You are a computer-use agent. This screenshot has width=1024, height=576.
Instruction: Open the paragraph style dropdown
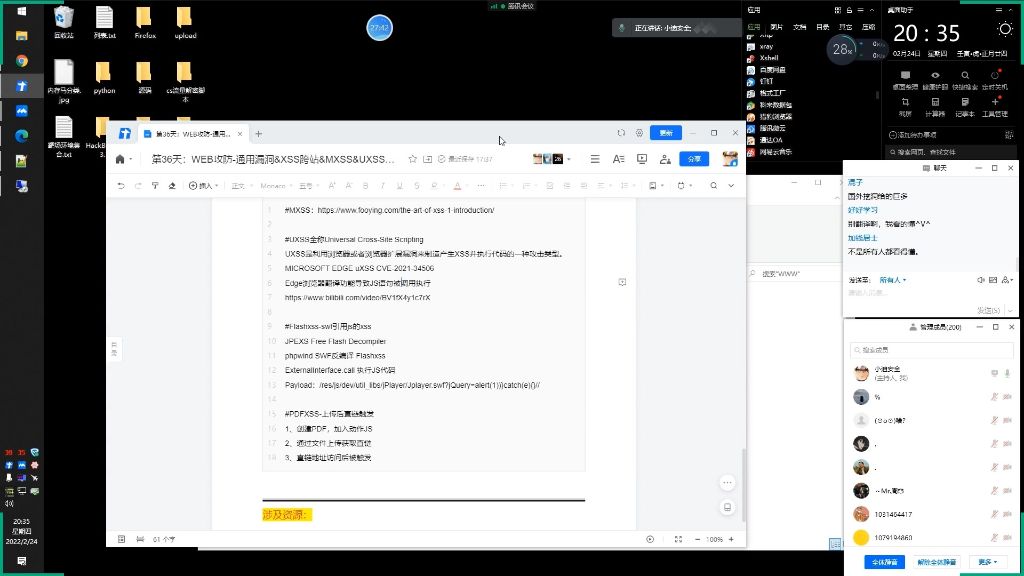click(242, 186)
